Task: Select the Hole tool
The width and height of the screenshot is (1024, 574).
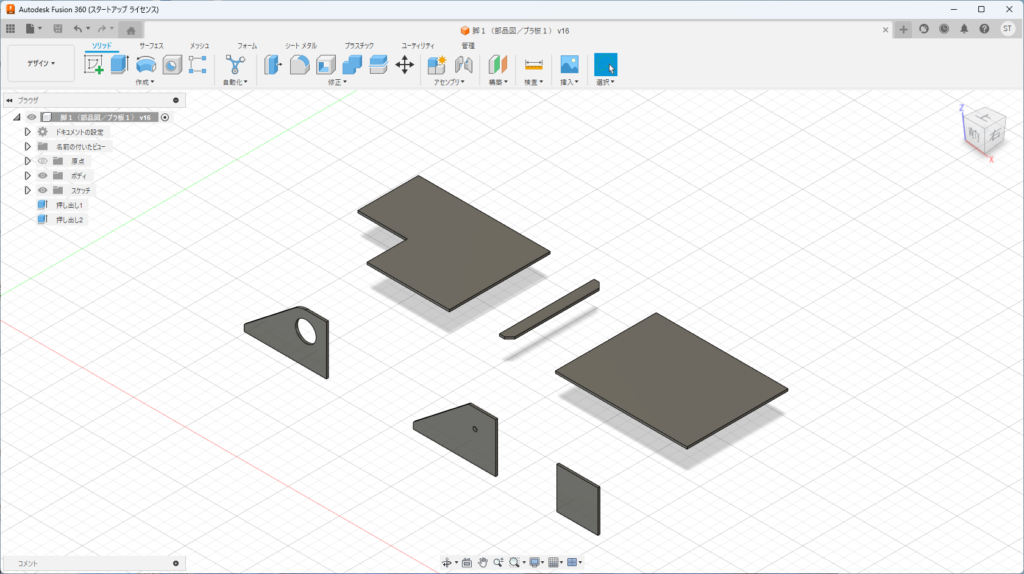Action: [172, 65]
